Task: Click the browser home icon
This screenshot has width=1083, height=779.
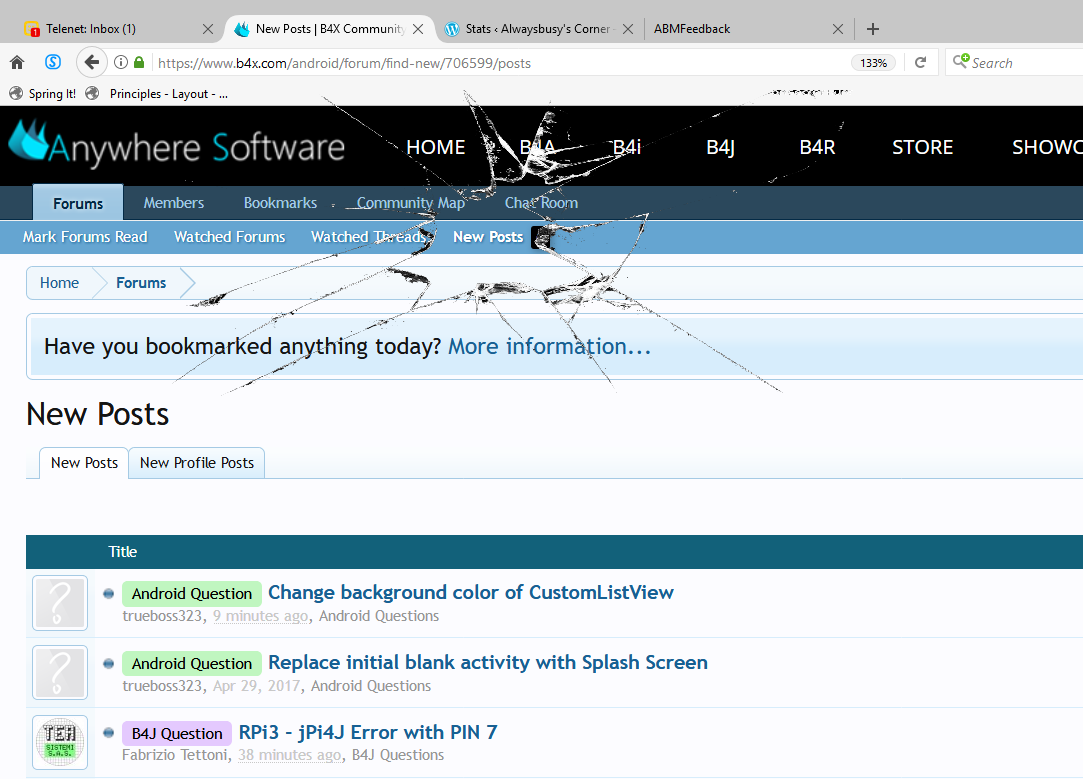Action: click(17, 63)
